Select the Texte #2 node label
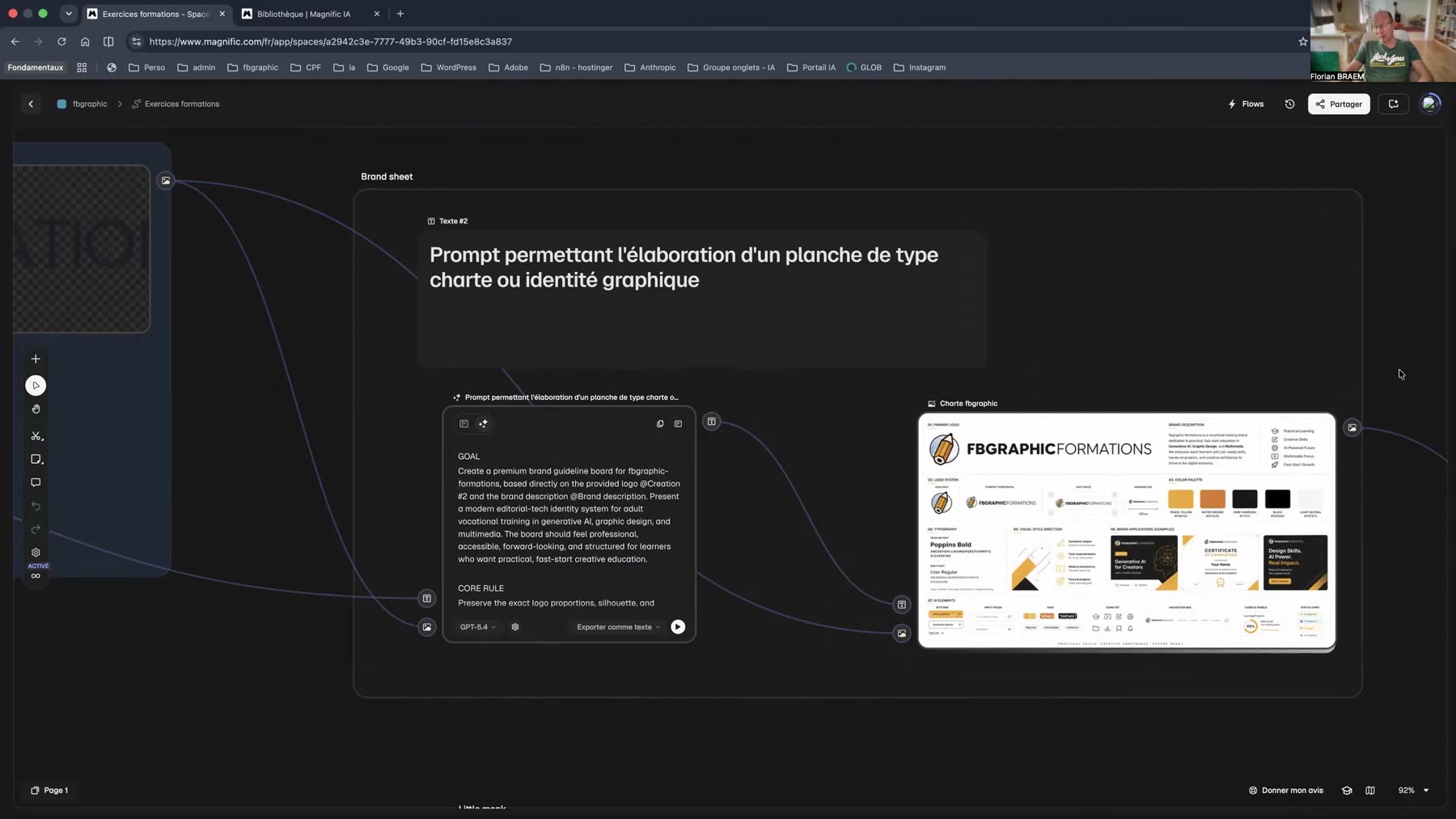The image size is (1456, 819). 447,221
